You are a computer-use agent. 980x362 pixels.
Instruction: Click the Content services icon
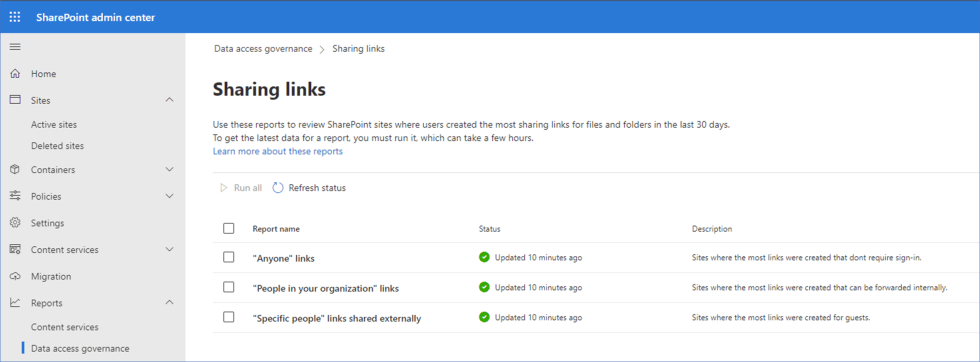pyautogui.click(x=16, y=249)
